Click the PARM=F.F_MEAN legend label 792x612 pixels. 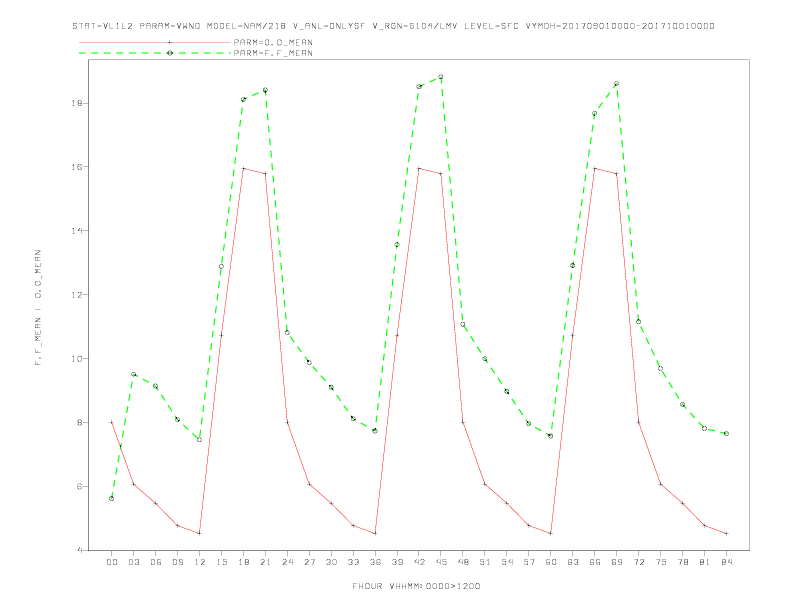point(273,53)
